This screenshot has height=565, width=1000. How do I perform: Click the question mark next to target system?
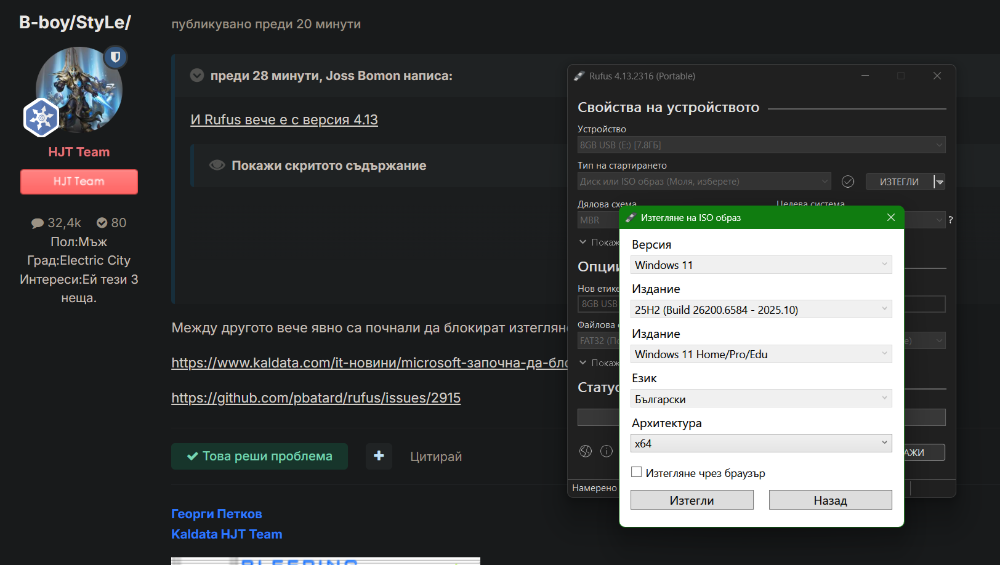(x=950, y=220)
